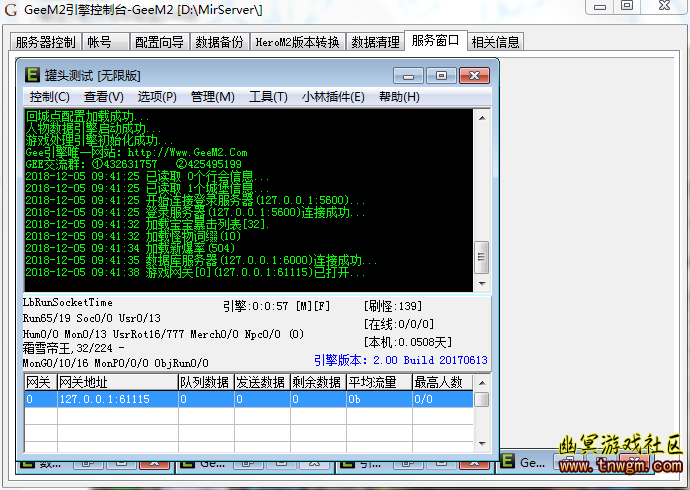Click the log line with http://Www.GeeM2.Com

[136, 153]
